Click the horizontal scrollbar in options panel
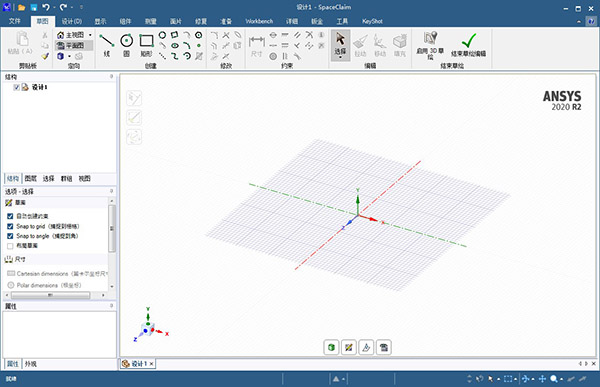600x387 pixels. tap(50, 295)
